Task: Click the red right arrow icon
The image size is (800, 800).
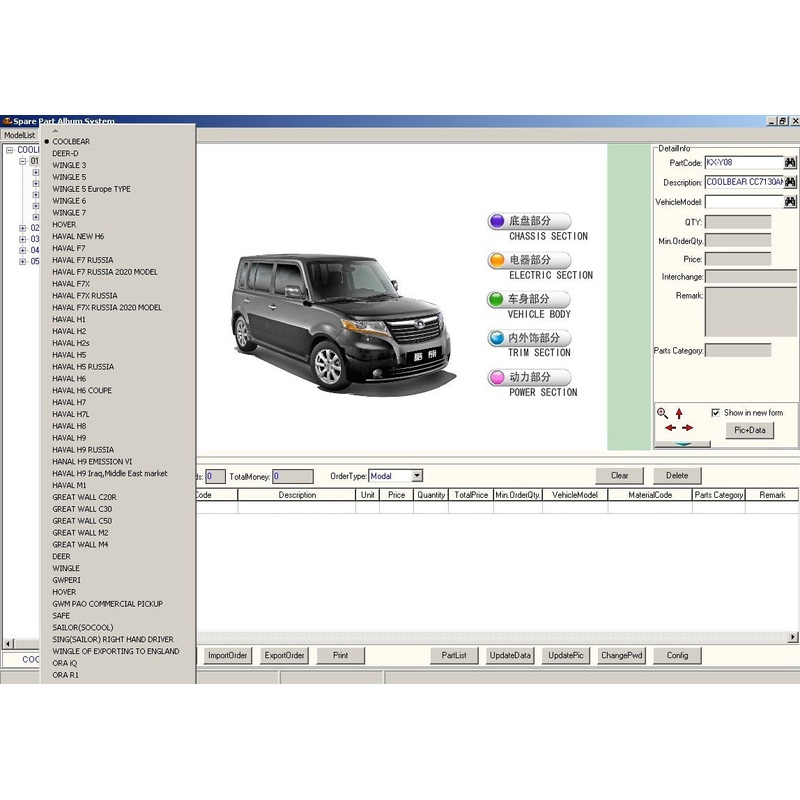Action: point(687,428)
